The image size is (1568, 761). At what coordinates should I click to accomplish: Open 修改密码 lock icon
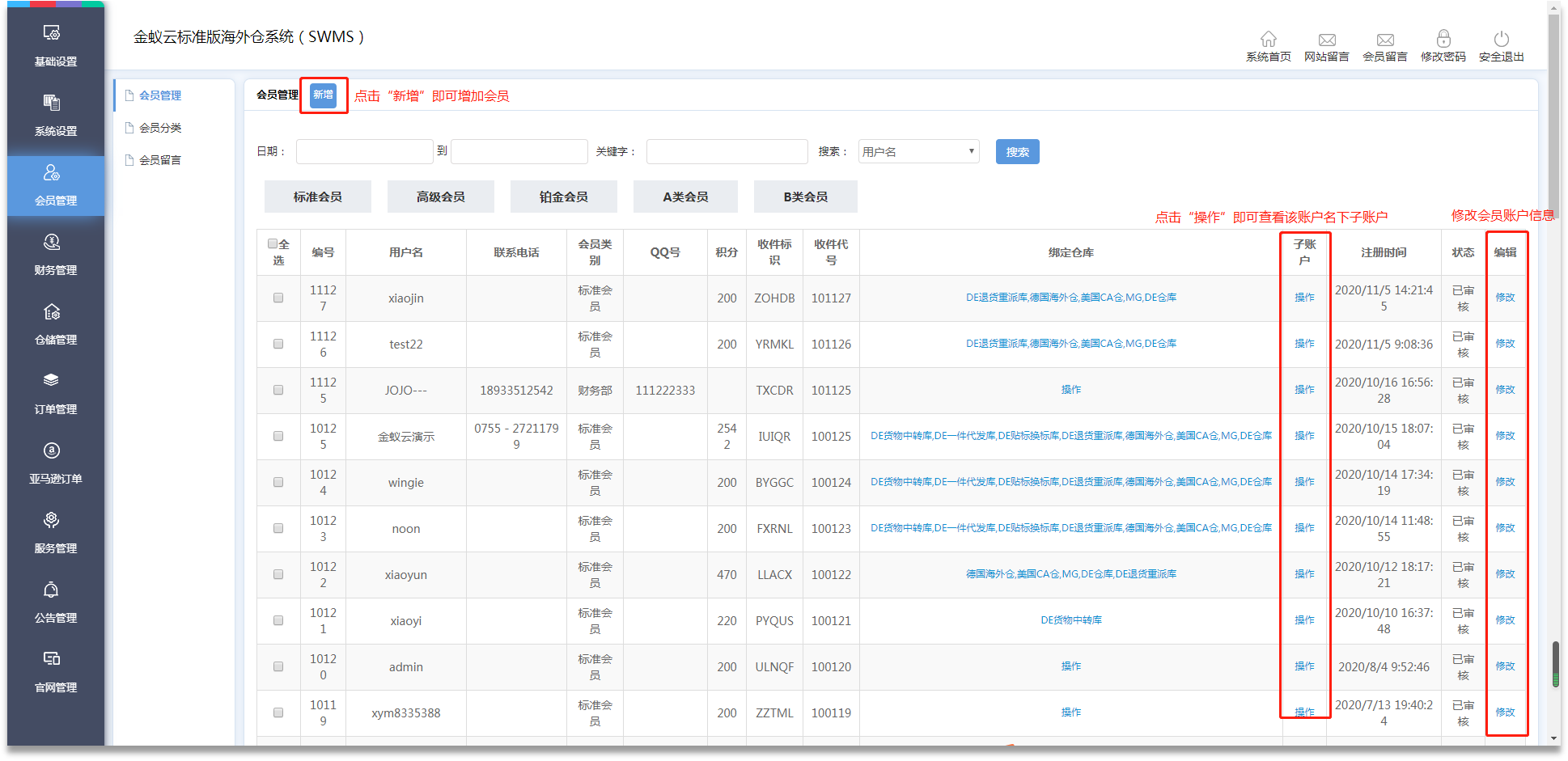1443,40
